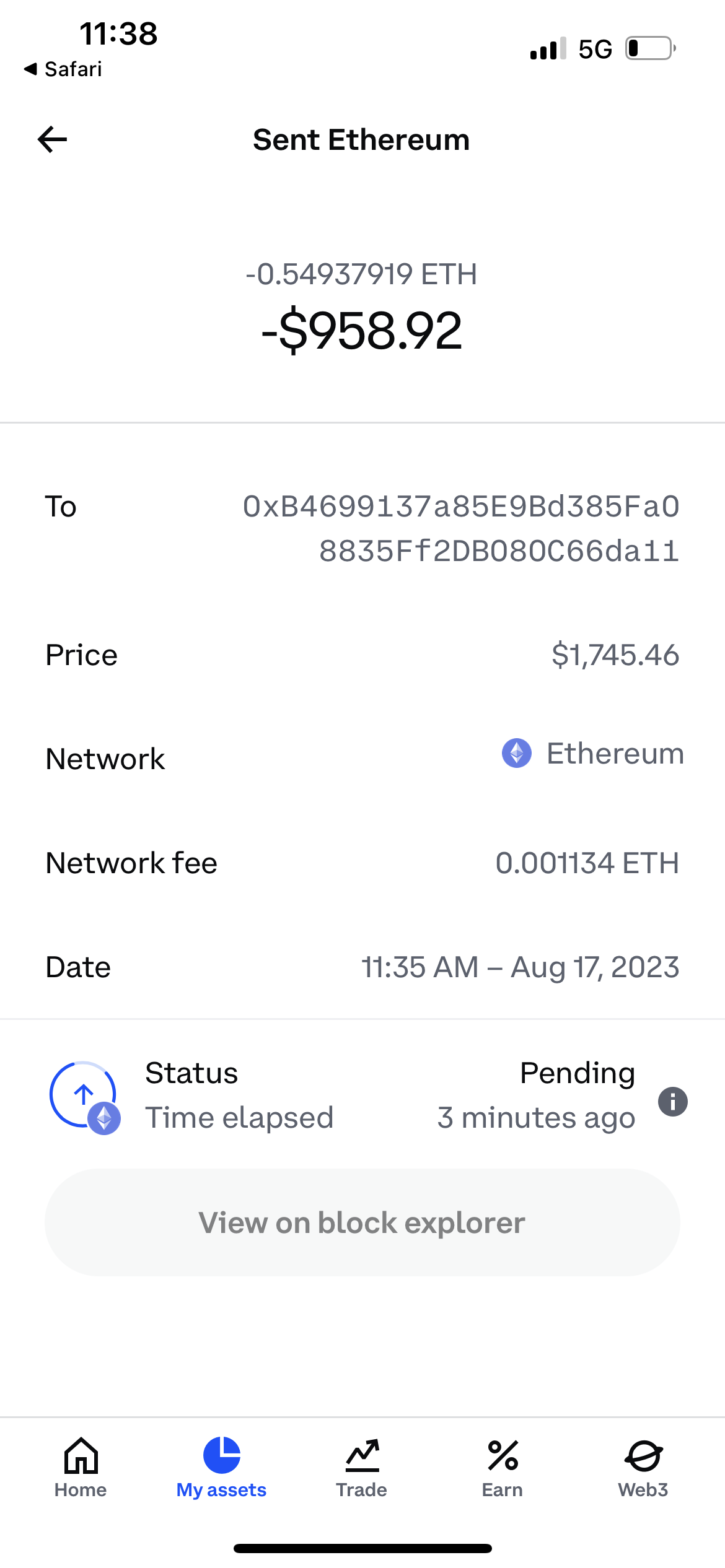Tap the recipient wallet address
This screenshot has width=725, height=1568.
coord(461,528)
